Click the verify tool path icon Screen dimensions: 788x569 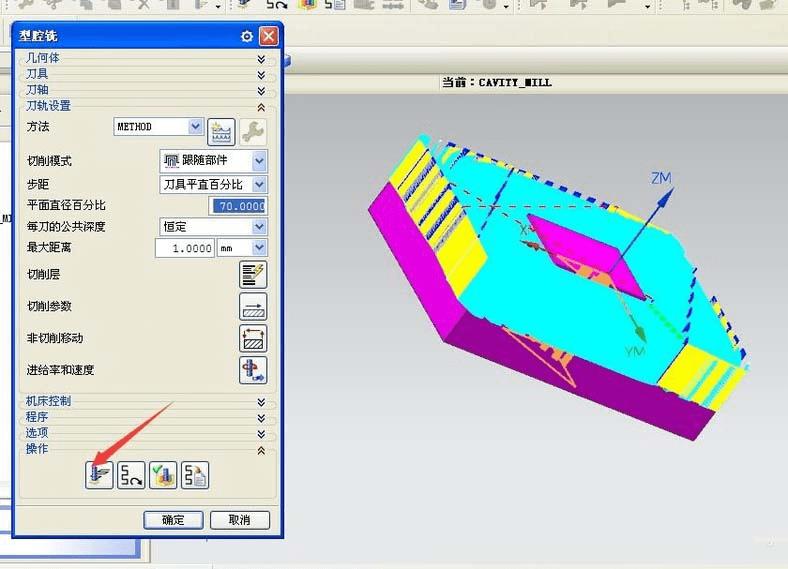tap(163, 476)
